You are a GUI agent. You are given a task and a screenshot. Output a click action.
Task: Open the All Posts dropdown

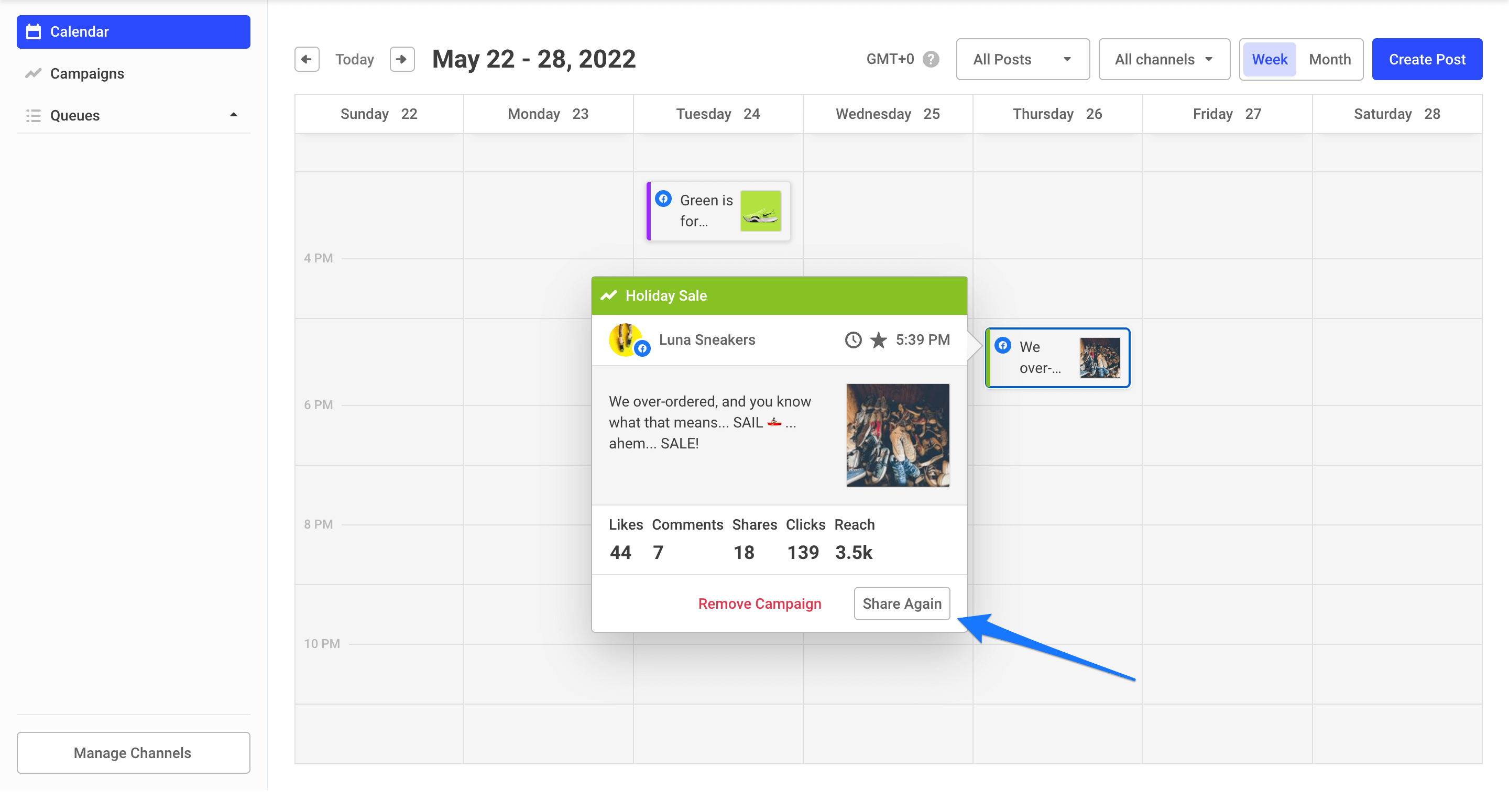click(1022, 59)
